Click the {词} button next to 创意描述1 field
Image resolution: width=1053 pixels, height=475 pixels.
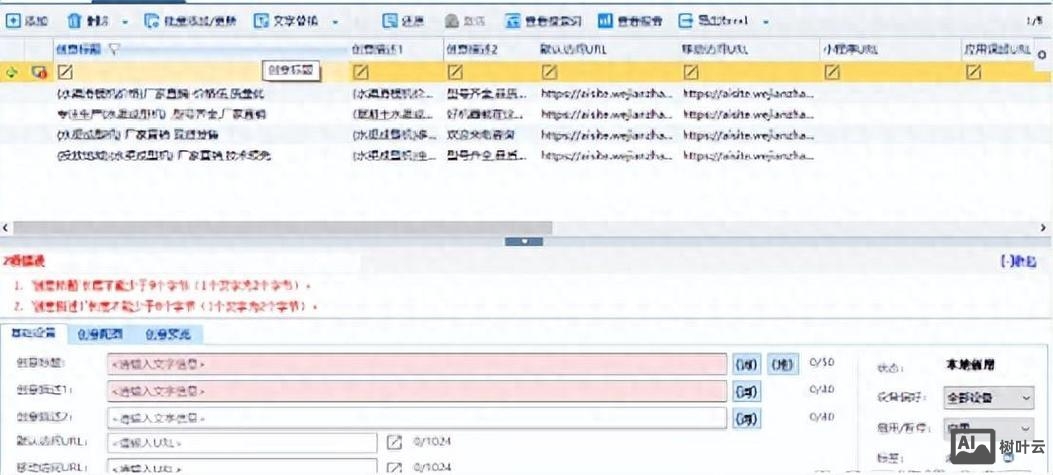pos(747,390)
